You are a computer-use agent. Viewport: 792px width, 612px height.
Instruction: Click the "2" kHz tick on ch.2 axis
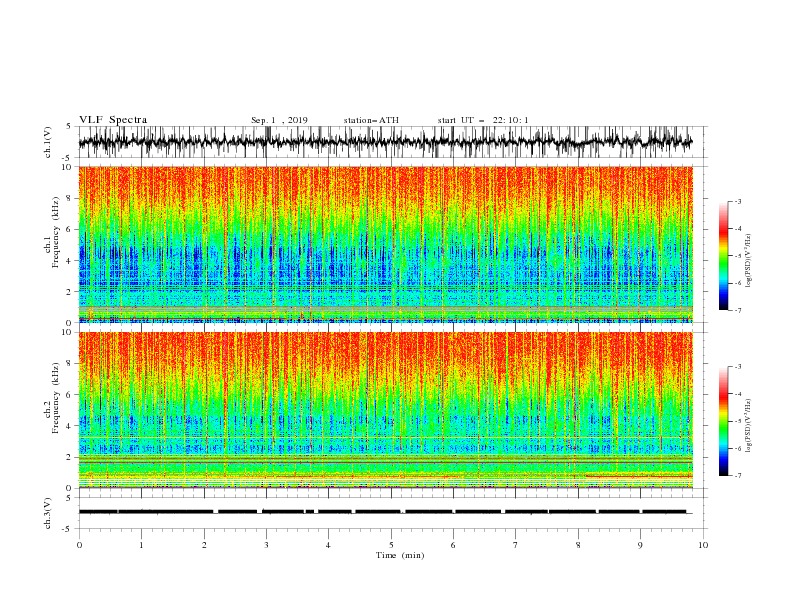pos(70,457)
